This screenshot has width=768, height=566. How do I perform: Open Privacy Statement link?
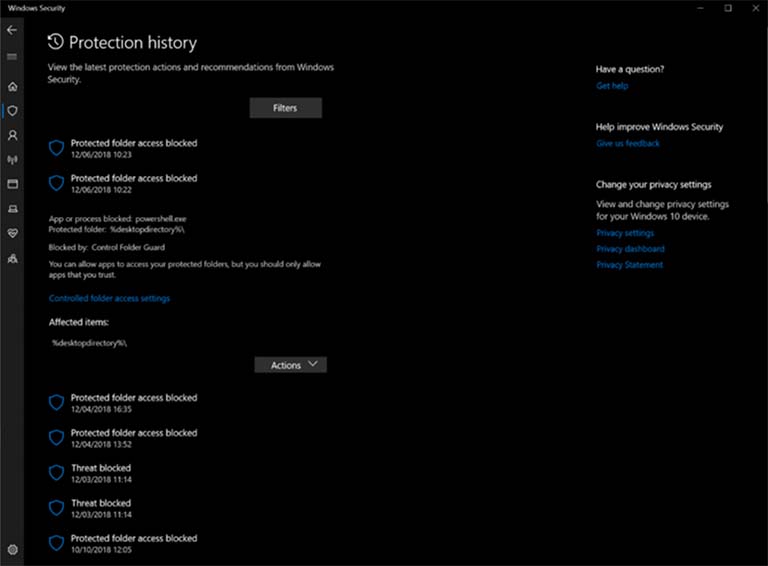629,265
